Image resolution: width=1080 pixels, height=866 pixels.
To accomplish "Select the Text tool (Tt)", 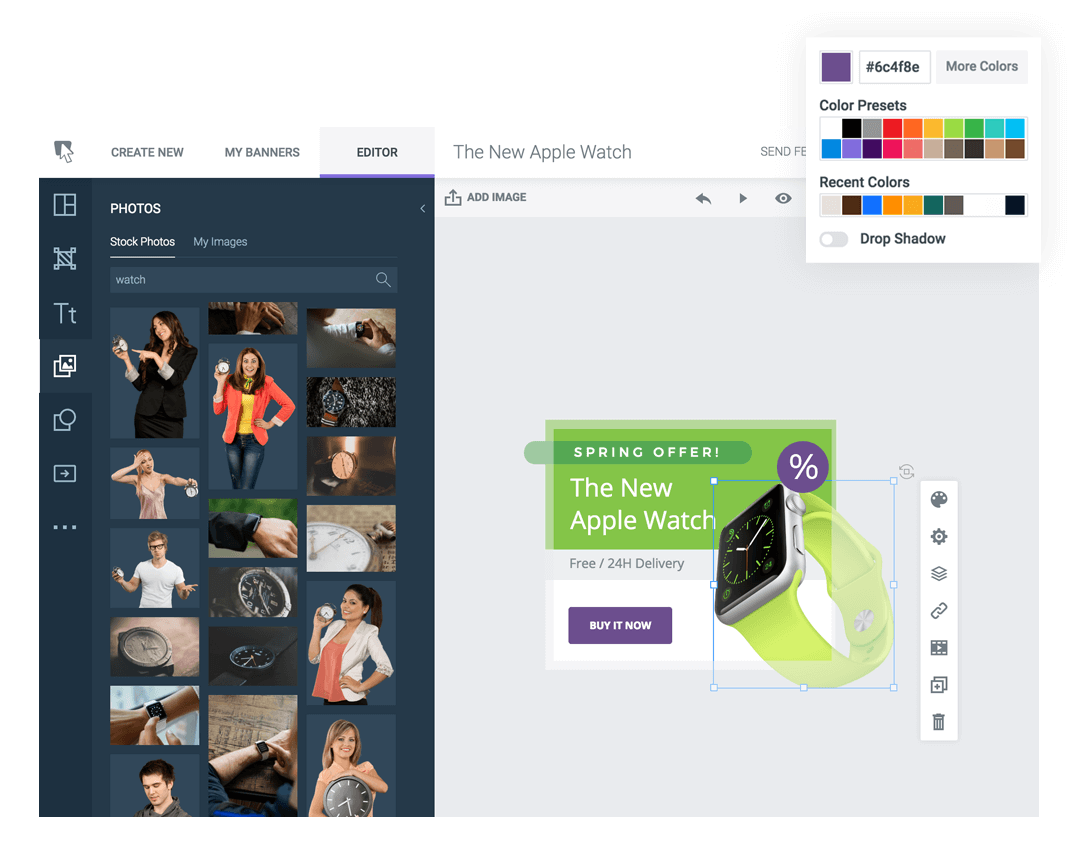I will (x=65, y=313).
